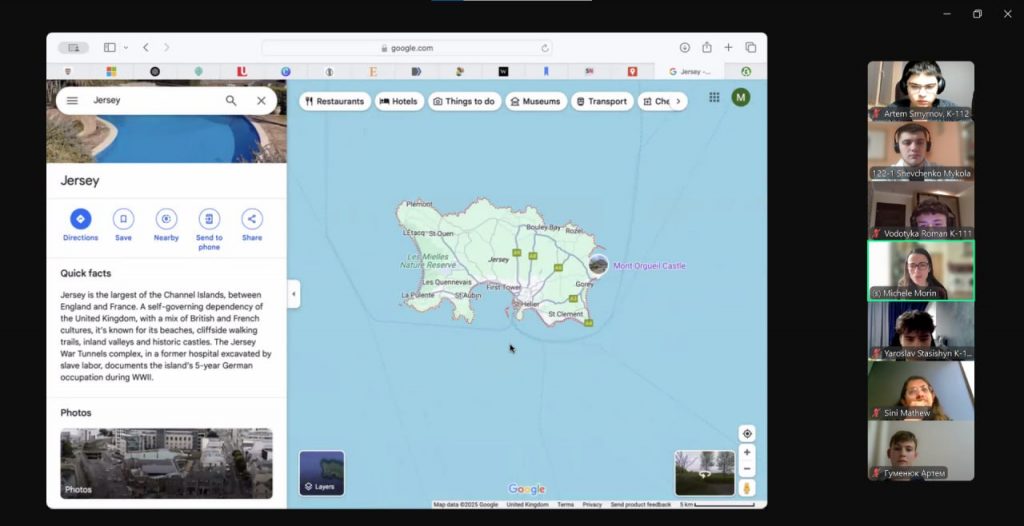Click the search magnifier icon
The image size is (1024, 526).
click(x=231, y=101)
